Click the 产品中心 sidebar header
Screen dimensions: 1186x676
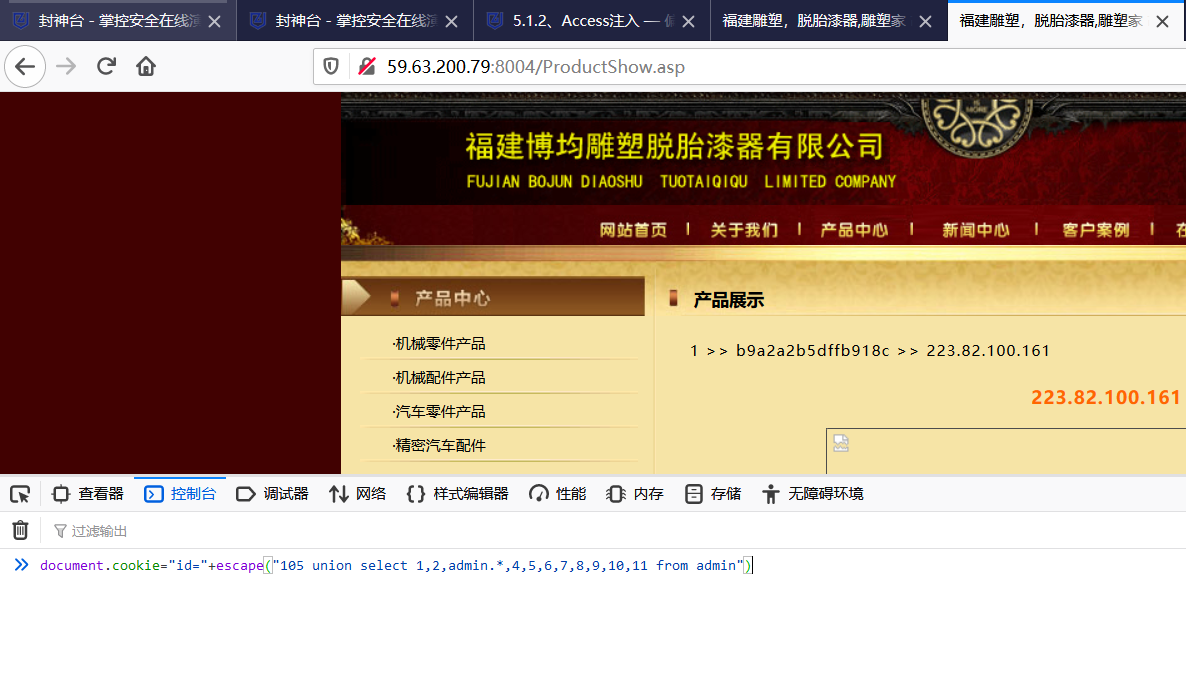(x=493, y=297)
